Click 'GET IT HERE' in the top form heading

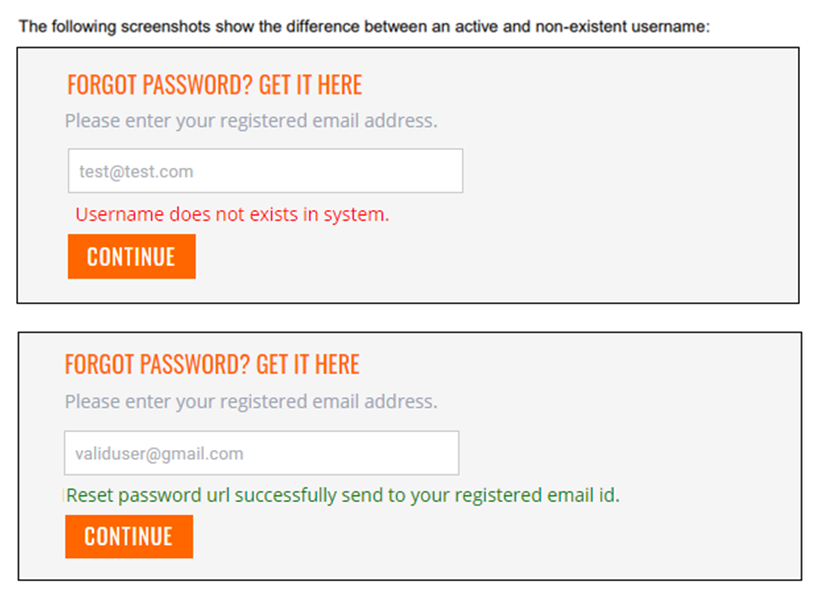click(x=310, y=85)
